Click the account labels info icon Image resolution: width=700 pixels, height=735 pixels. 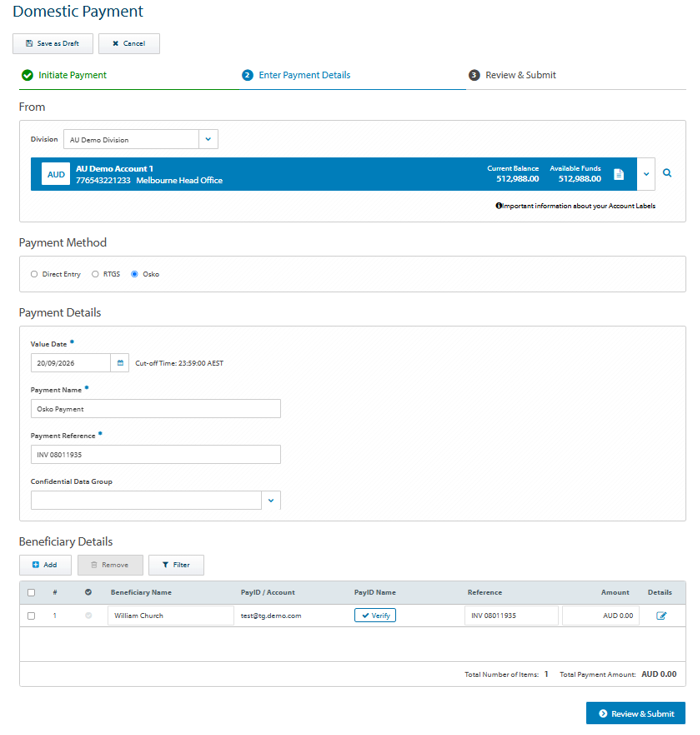click(x=498, y=205)
